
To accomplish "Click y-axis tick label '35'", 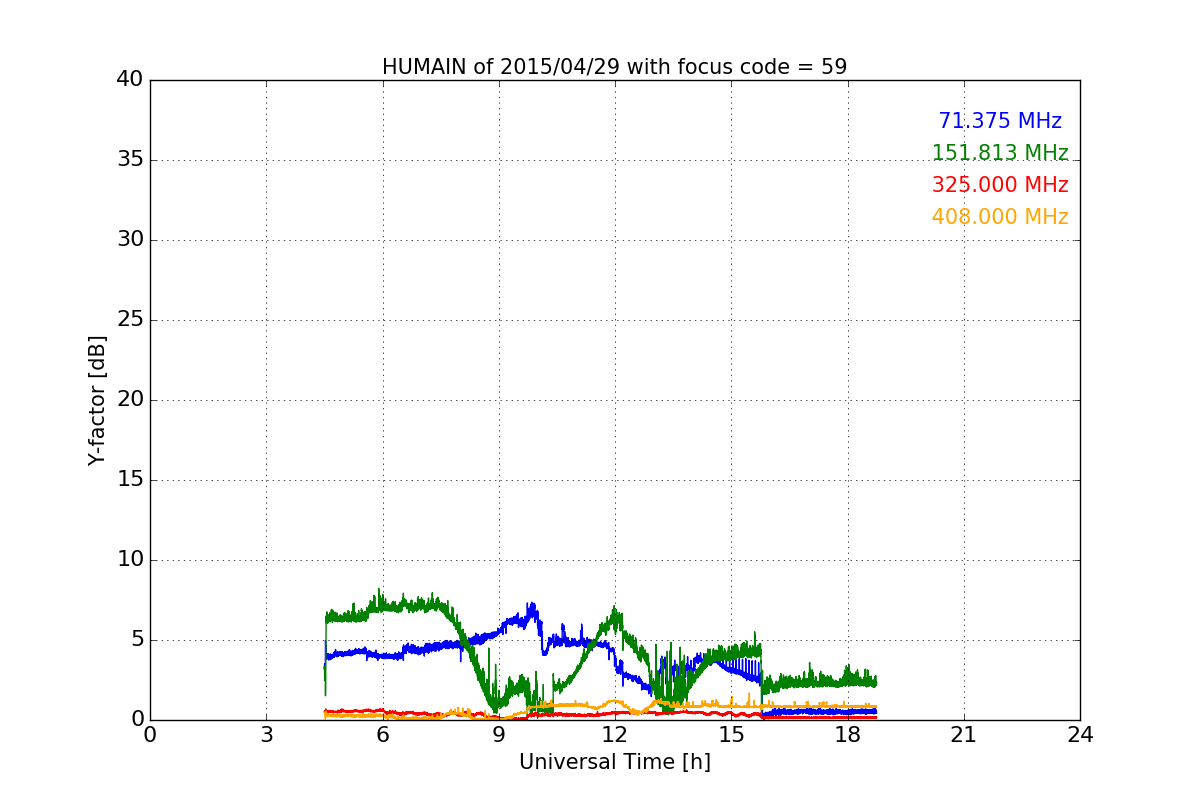I will [x=130, y=160].
